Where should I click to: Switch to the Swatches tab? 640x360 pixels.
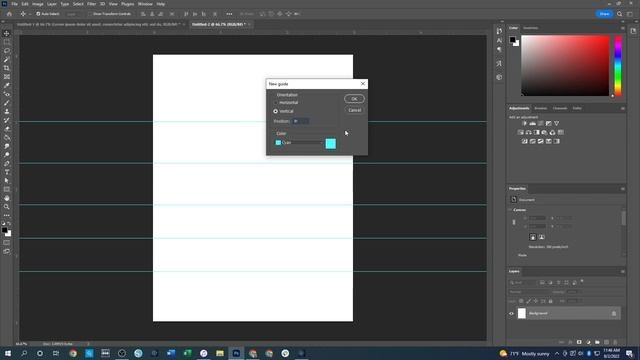pyautogui.click(x=531, y=28)
